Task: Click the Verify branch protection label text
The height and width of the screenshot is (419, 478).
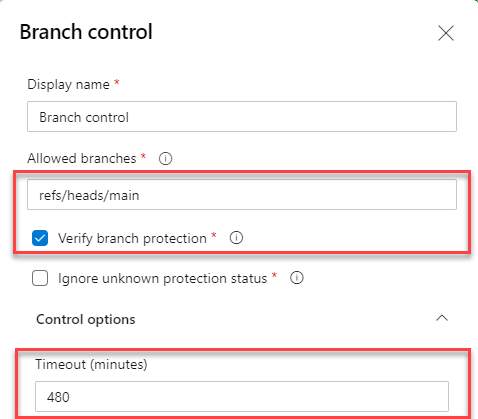Action: [132, 238]
